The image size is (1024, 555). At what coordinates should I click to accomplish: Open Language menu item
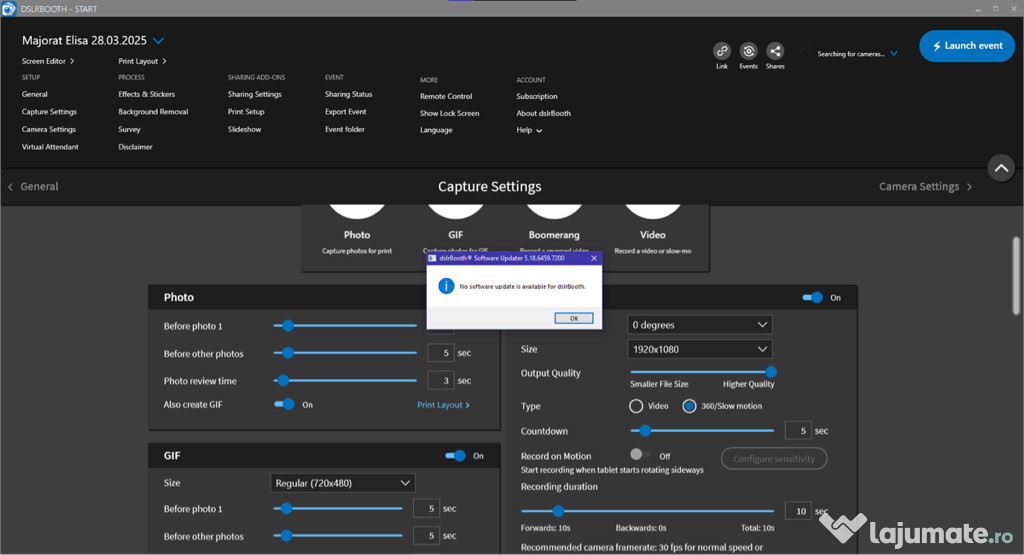(436, 130)
